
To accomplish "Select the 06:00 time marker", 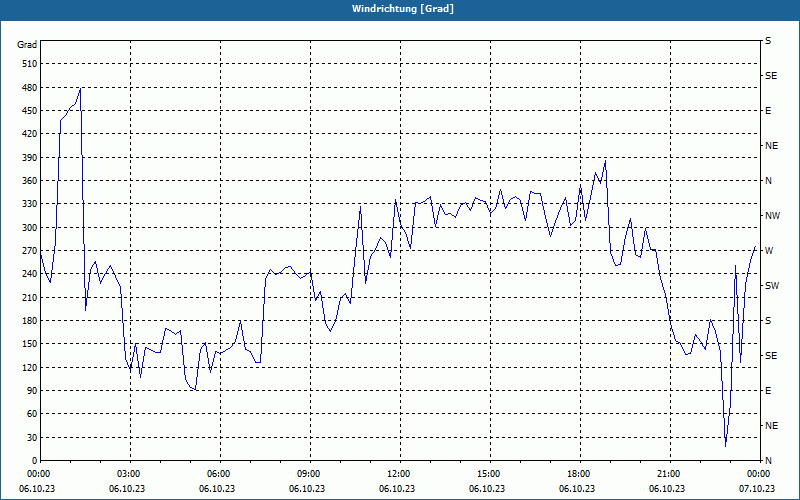I will (x=220, y=474).
